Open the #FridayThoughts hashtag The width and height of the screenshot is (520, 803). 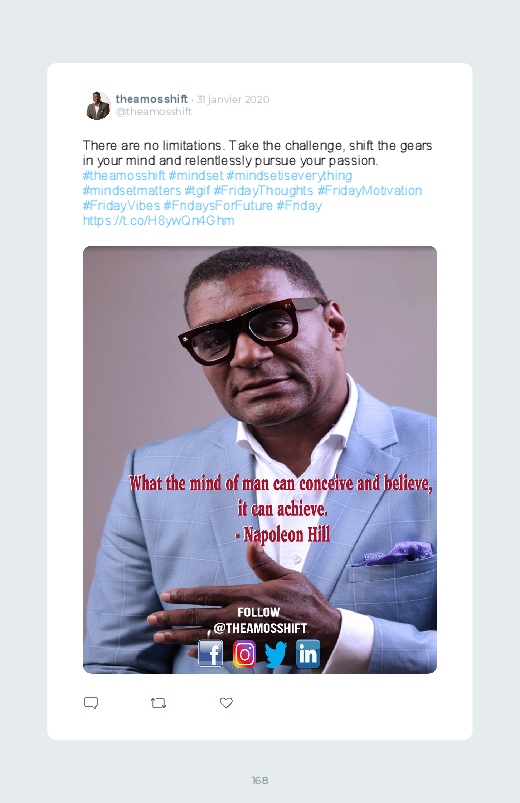click(263, 191)
